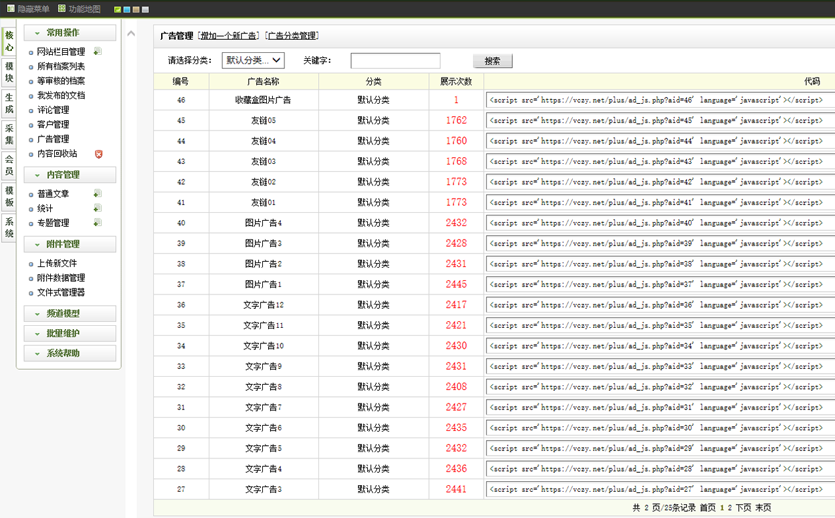835x518 pixels.
Task: Open the 默认分类 category dropdown
Action: (253, 61)
